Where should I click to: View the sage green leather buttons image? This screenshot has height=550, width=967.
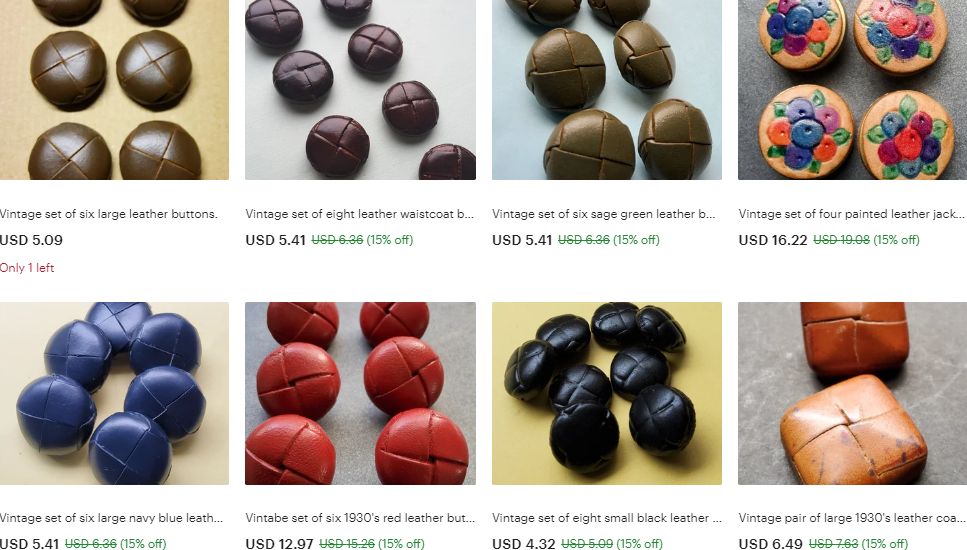point(607,90)
